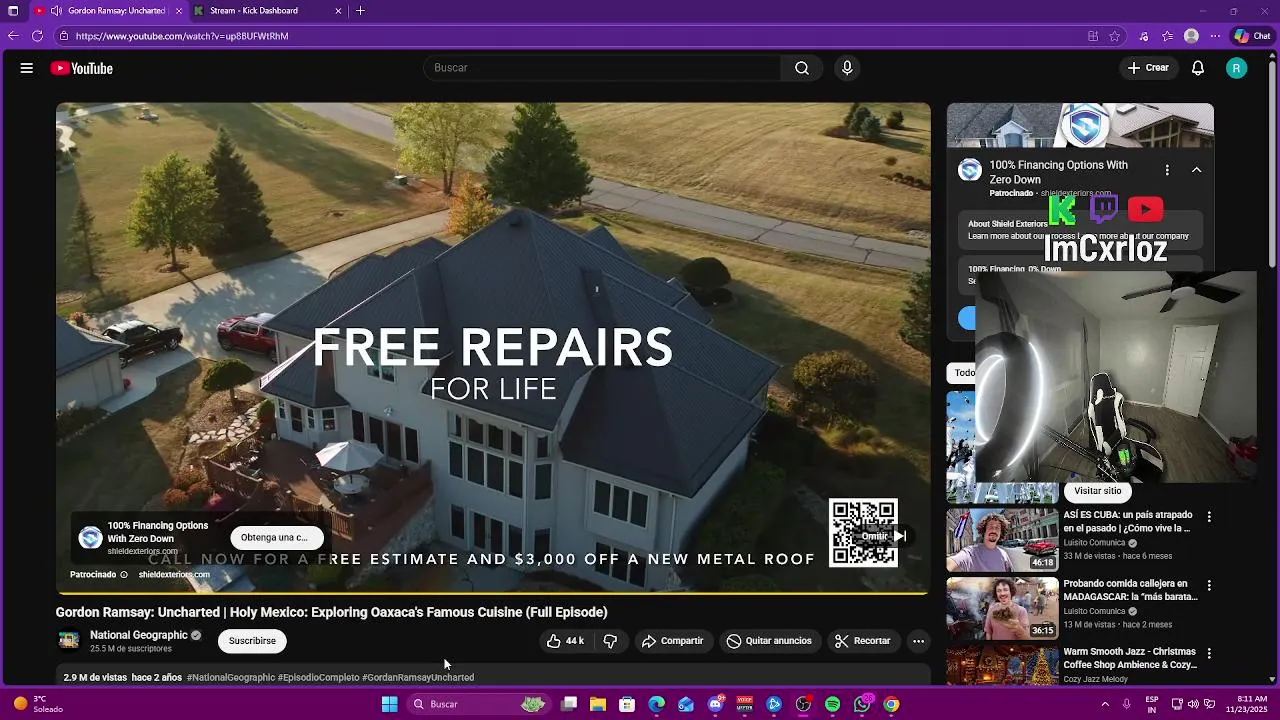The width and height of the screenshot is (1280, 720).
Task: Open the YouTube notifications bell
Action: click(1198, 68)
